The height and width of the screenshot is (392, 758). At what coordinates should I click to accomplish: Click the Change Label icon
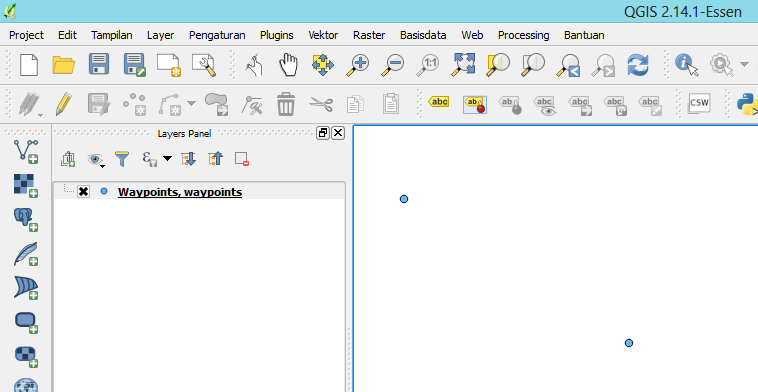point(650,105)
